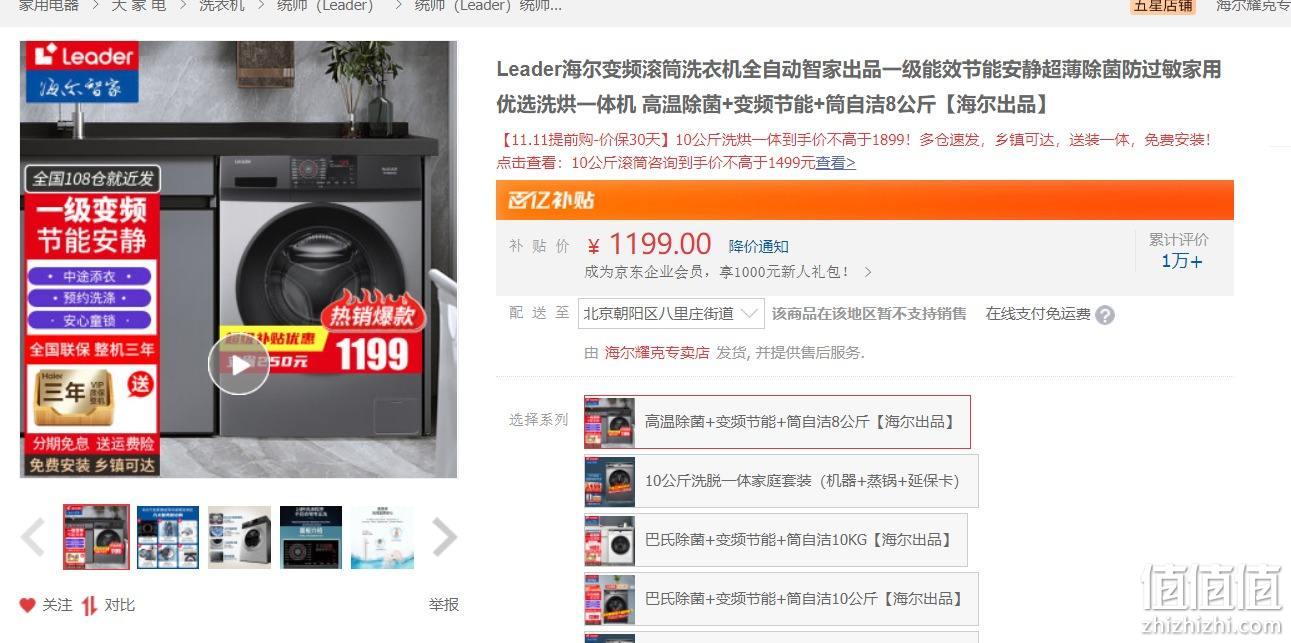Open the 海尔耀克专卖店 store link
Image resolution: width=1291 pixels, height=643 pixels.
click(x=657, y=352)
